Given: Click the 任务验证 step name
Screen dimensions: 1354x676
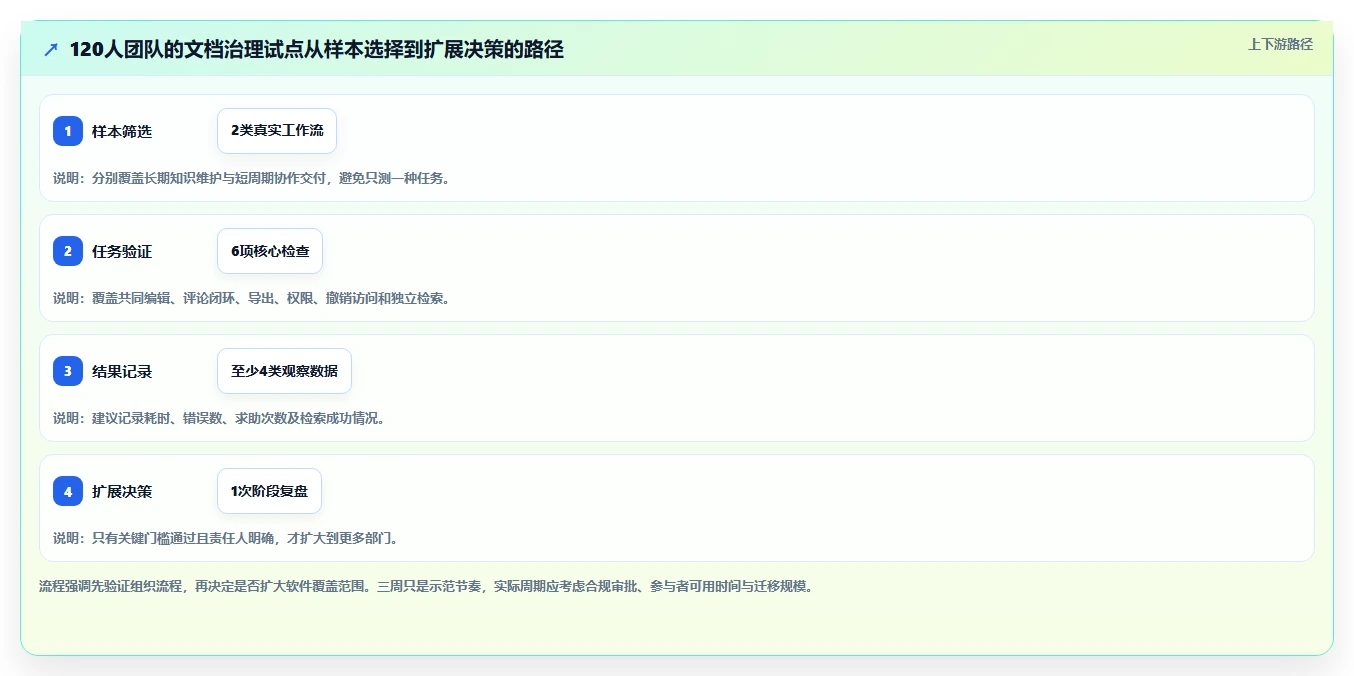Looking at the screenshot, I should pos(122,251).
